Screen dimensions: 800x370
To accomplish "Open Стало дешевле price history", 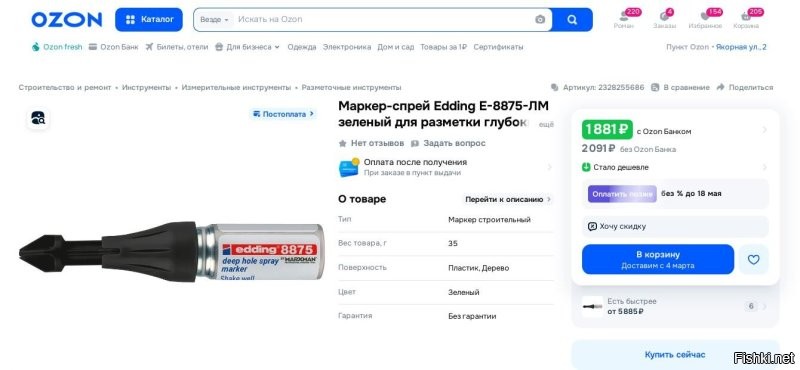I will [x=675, y=167].
